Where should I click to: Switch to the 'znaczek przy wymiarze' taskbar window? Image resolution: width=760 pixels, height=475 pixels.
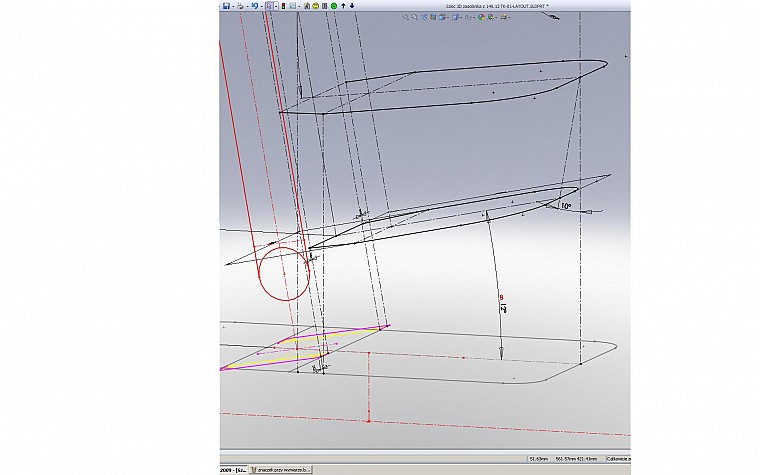(x=280, y=470)
